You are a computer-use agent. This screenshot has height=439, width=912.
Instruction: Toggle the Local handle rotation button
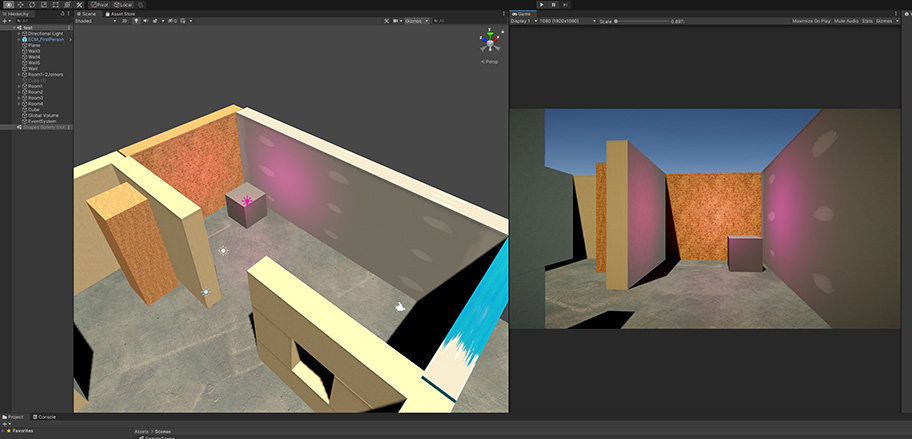(123, 5)
